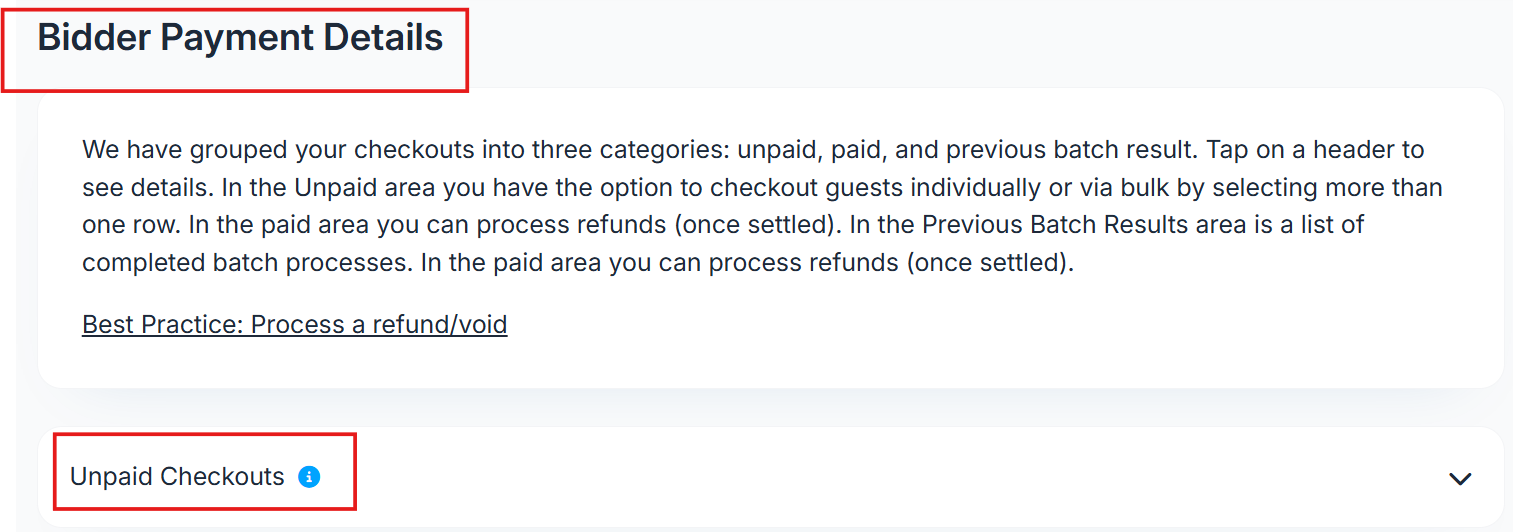
Task: Click the Bidder Payment Details heading
Action: (240, 38)
